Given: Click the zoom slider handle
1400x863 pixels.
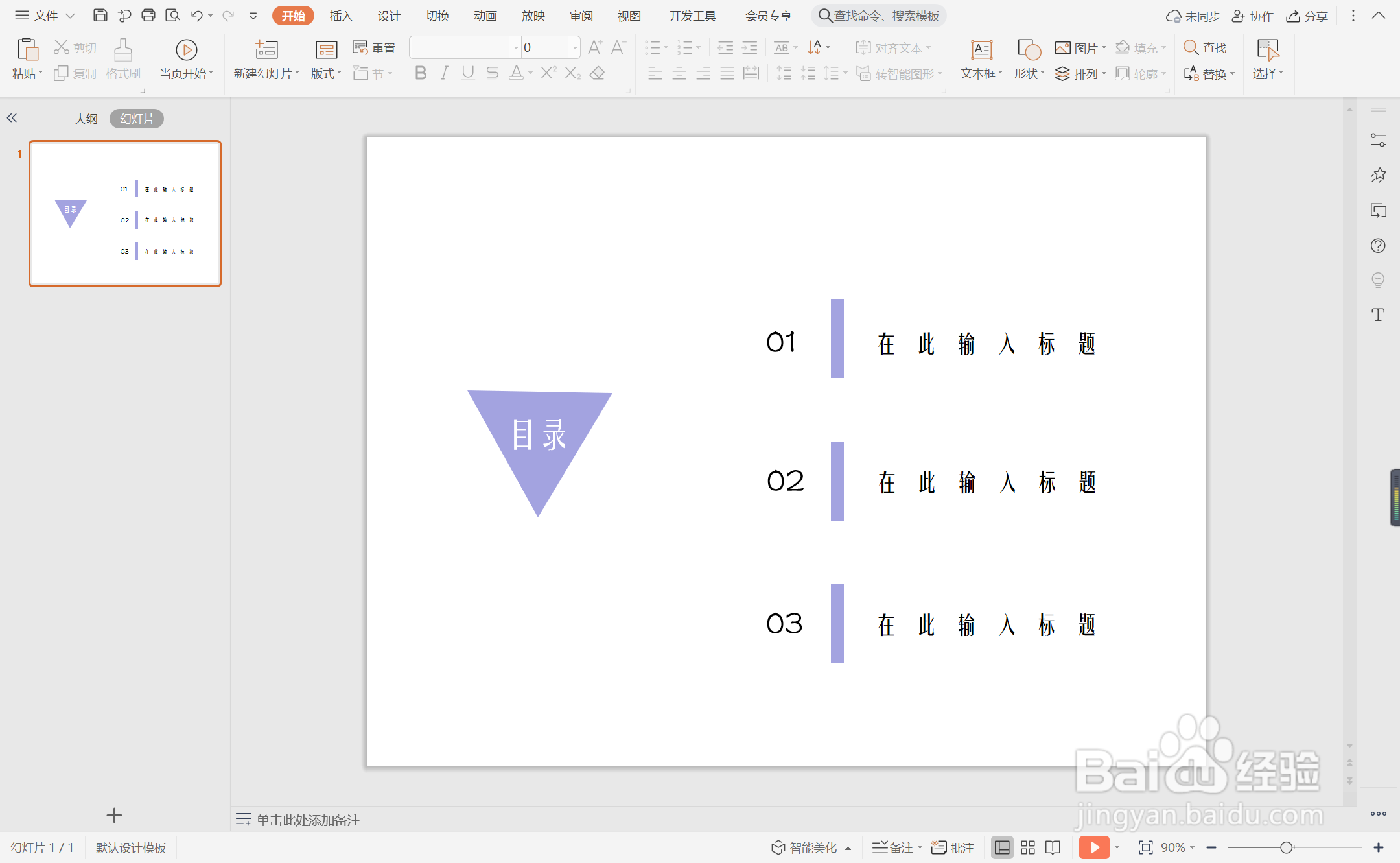Looking at the screenshot, I should [1287, 847].
